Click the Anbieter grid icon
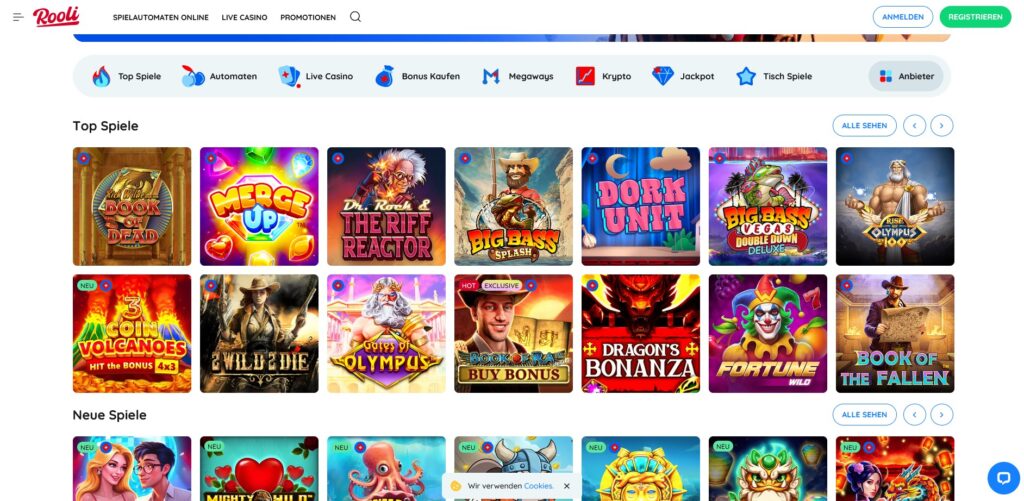The height and width of the screenshot is (501, 1024). [x=886, y=76]
